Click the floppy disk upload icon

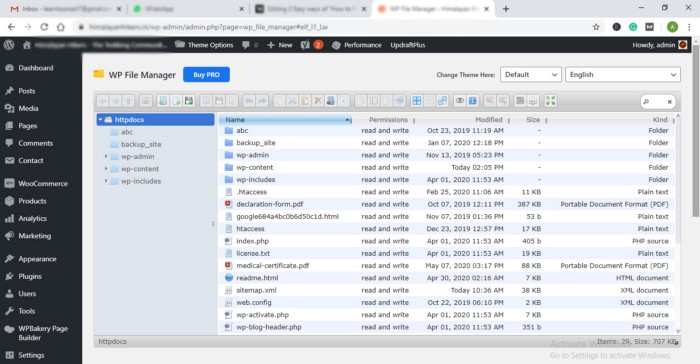point(189,101)
